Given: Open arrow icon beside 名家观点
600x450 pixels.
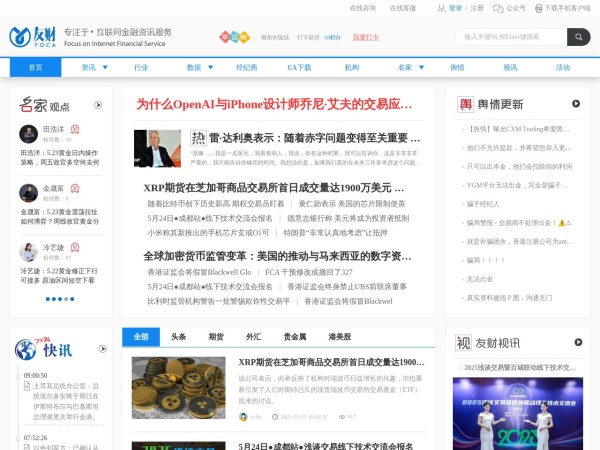Looking at the screenshot, I should pyautogui.click(x=98, y=105).
